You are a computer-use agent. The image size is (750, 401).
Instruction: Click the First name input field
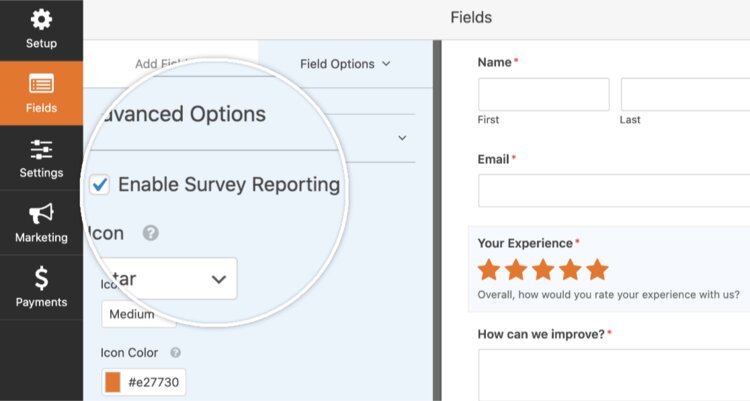543,94
